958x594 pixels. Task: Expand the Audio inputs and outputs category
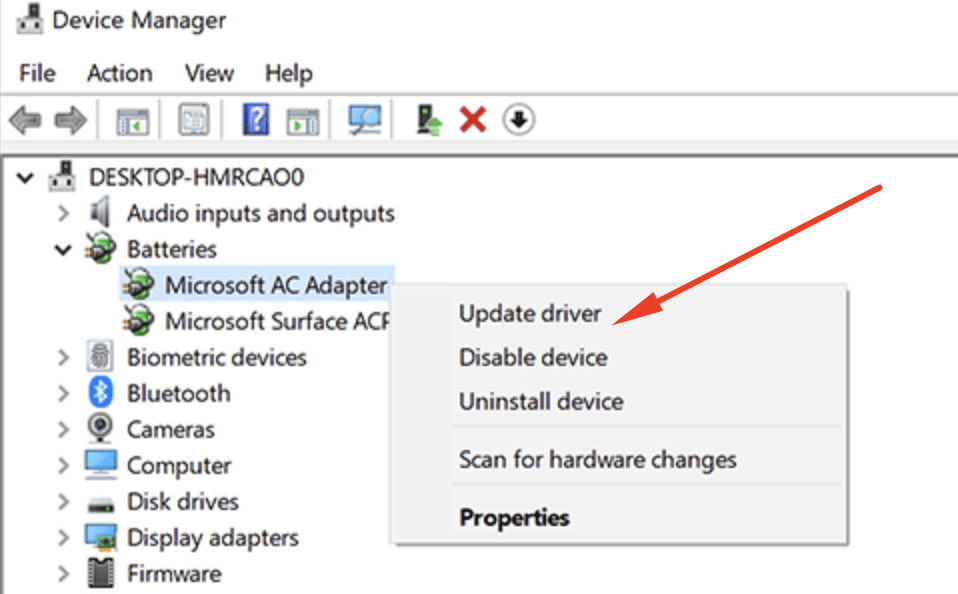coord(64,213)
